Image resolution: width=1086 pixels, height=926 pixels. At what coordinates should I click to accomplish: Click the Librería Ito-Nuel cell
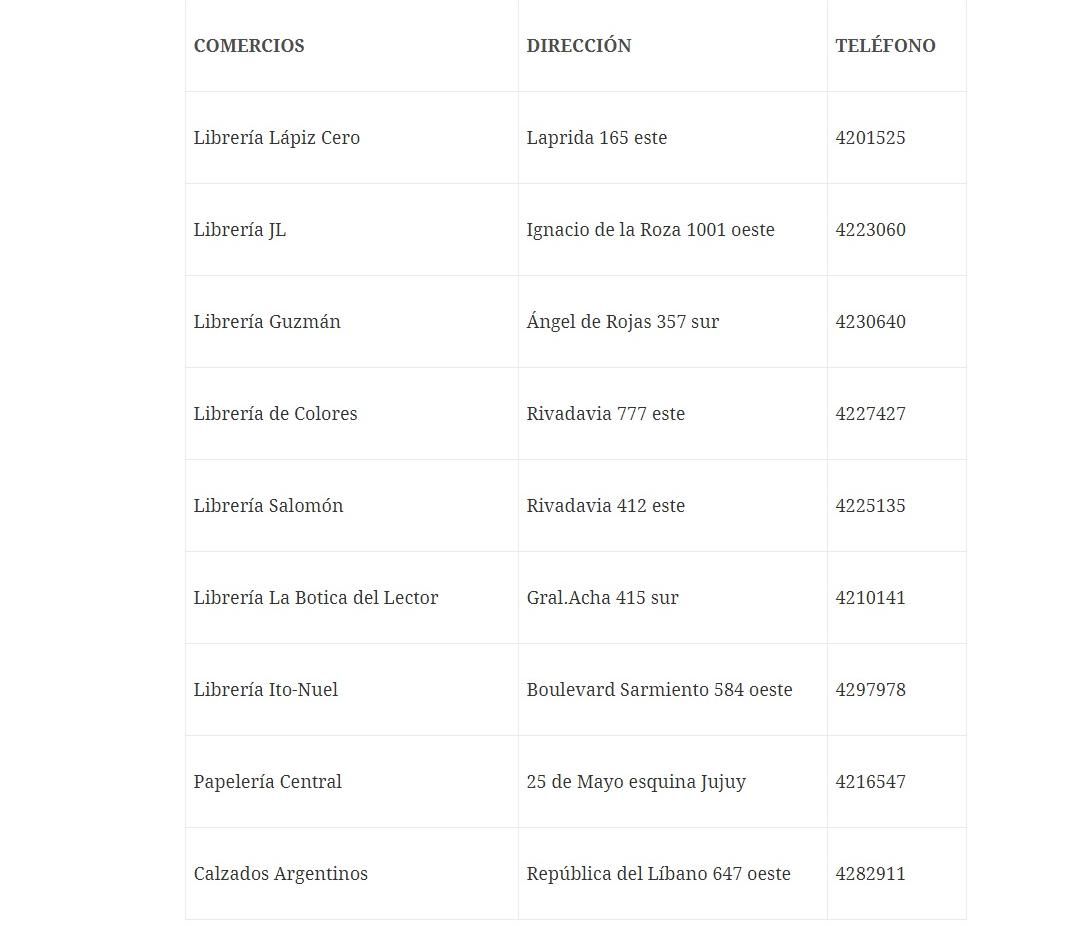pos(266,690)
